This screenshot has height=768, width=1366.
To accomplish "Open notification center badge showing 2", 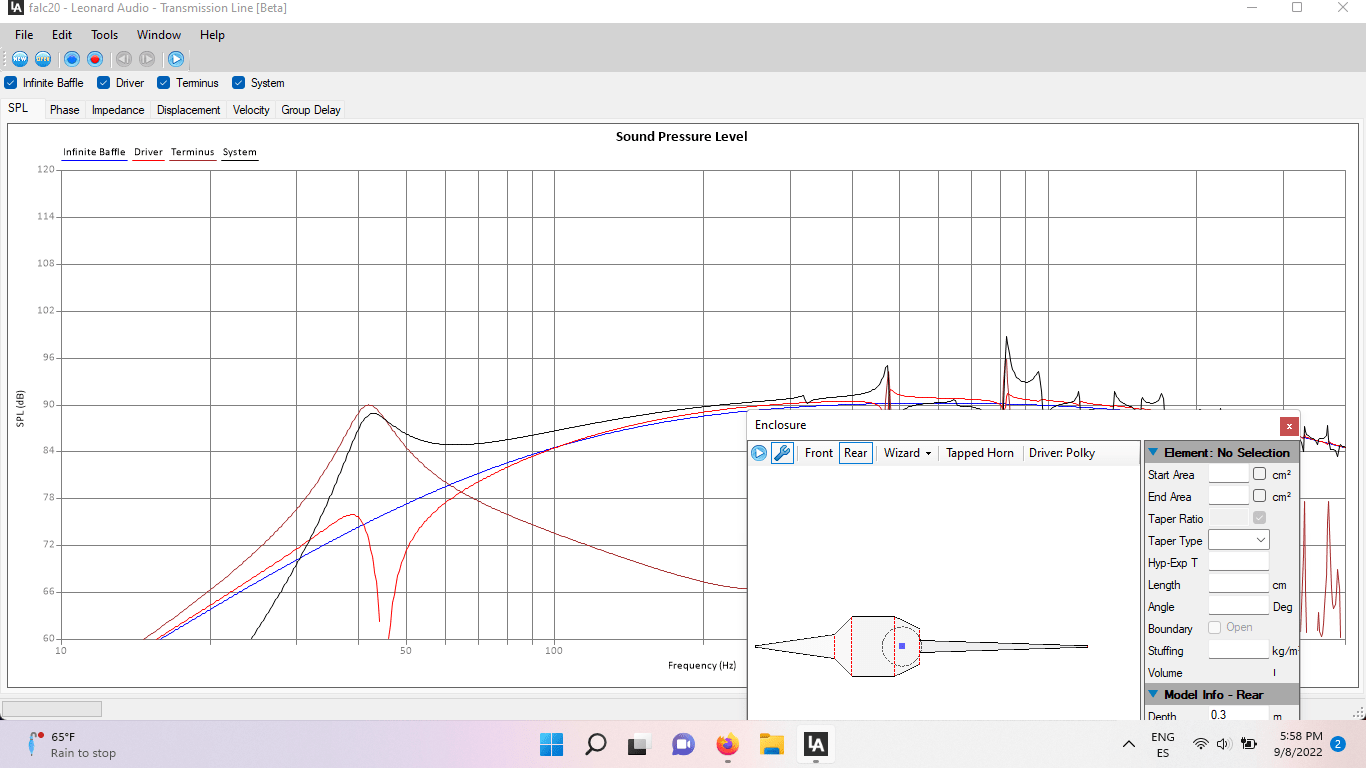I will point(1338,744).
